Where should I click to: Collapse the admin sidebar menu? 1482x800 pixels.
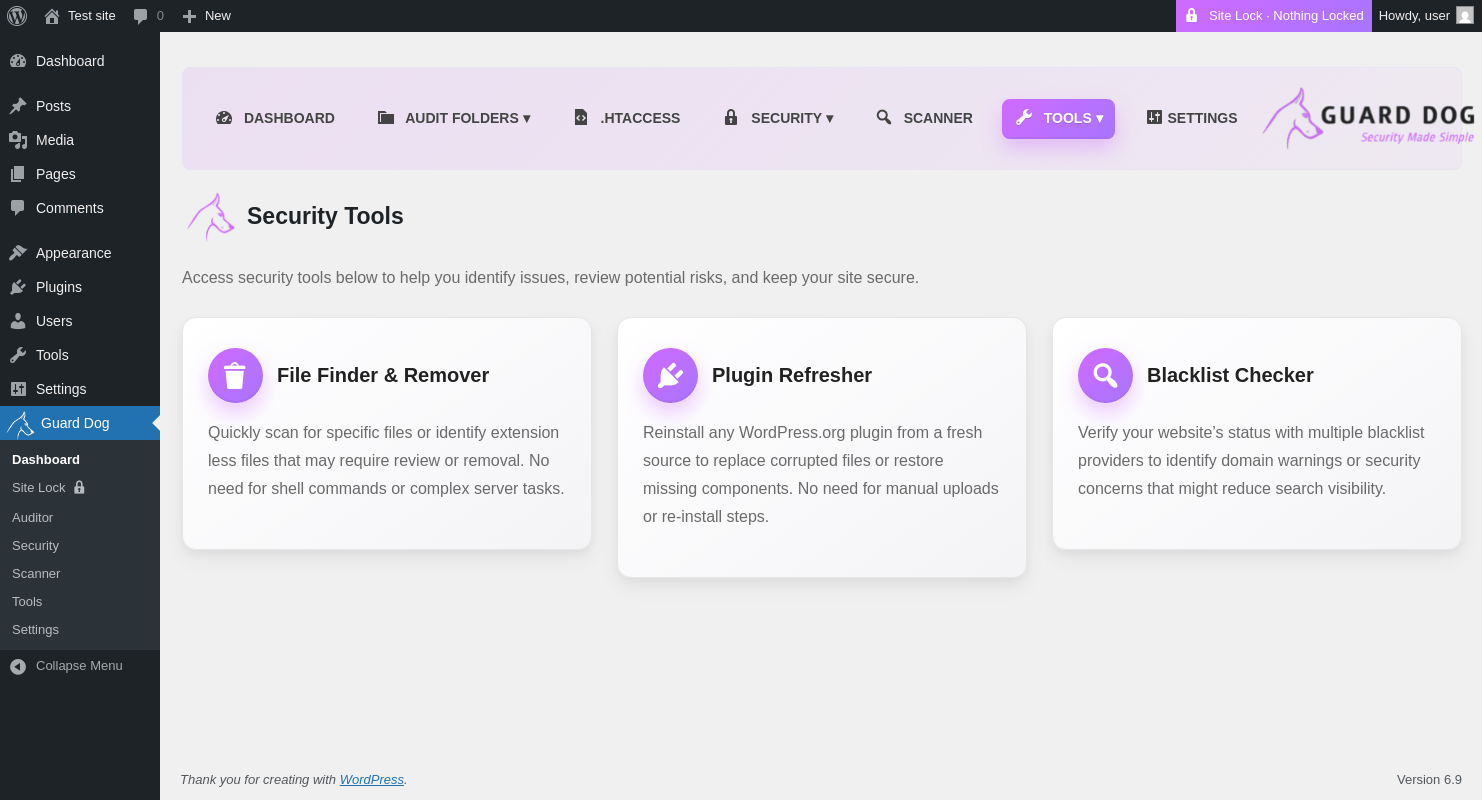pos(80,666)
